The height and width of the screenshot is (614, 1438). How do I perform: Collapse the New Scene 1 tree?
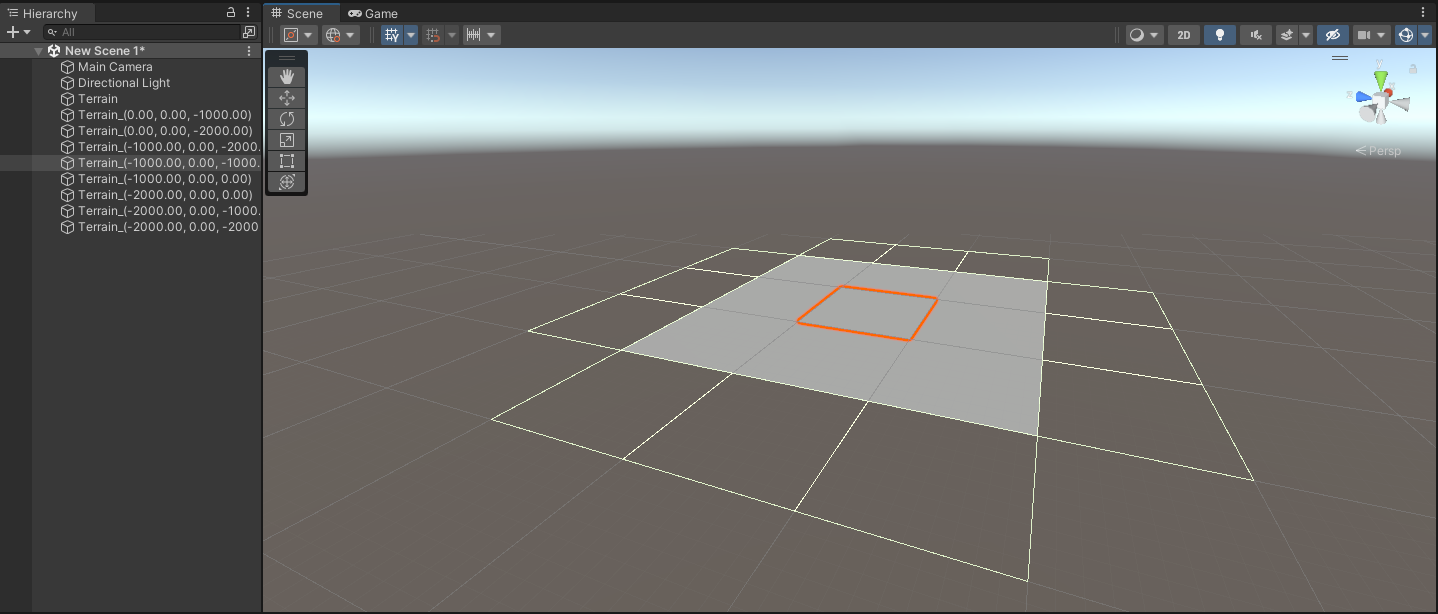[x=39, y=51]
